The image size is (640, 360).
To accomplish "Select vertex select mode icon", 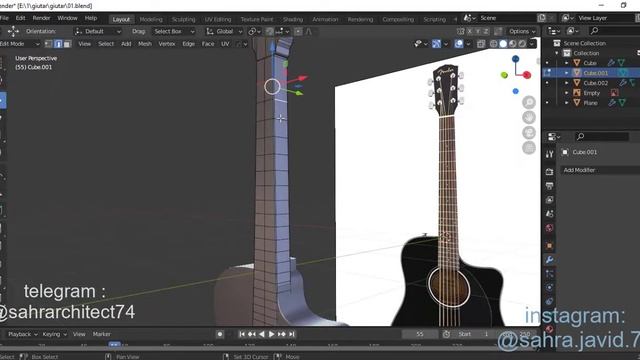I will (49, 44).
